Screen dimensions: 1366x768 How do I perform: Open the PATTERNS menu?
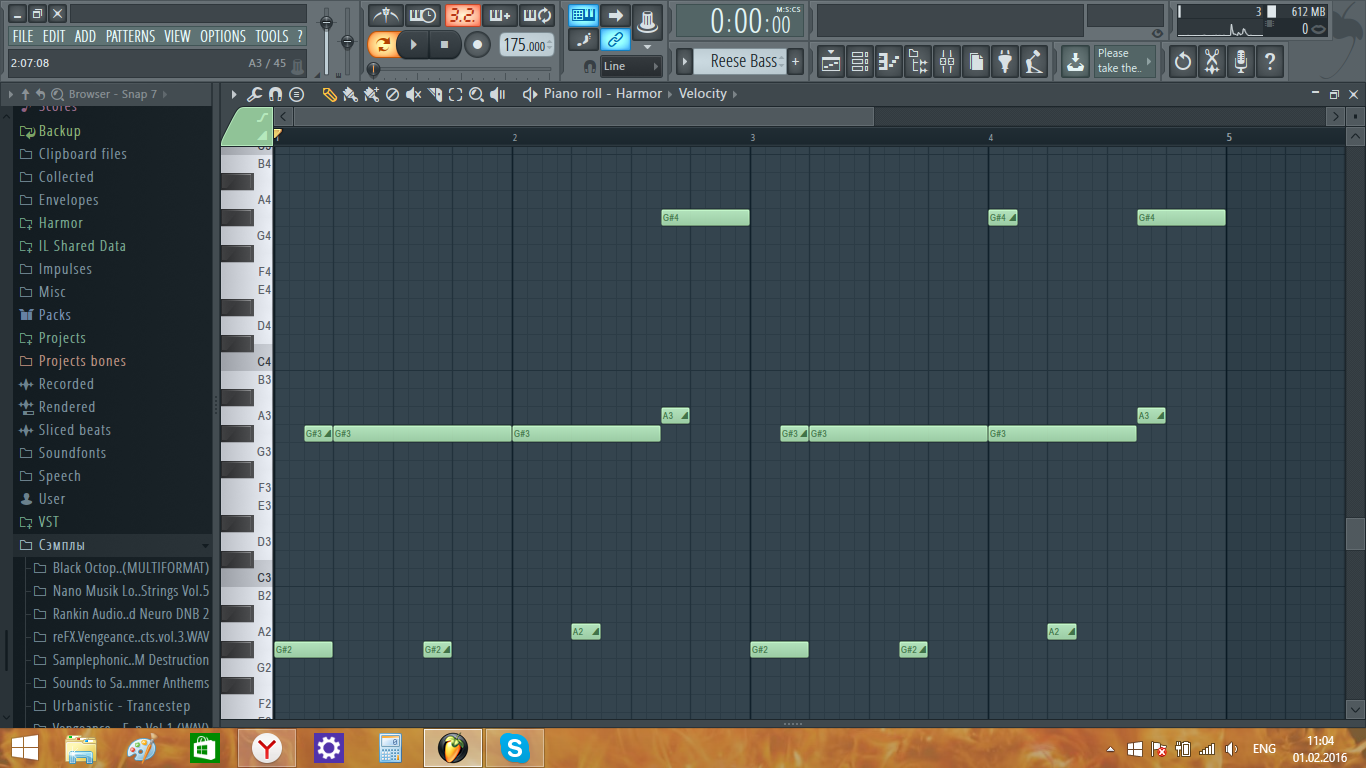click(130, 36)
